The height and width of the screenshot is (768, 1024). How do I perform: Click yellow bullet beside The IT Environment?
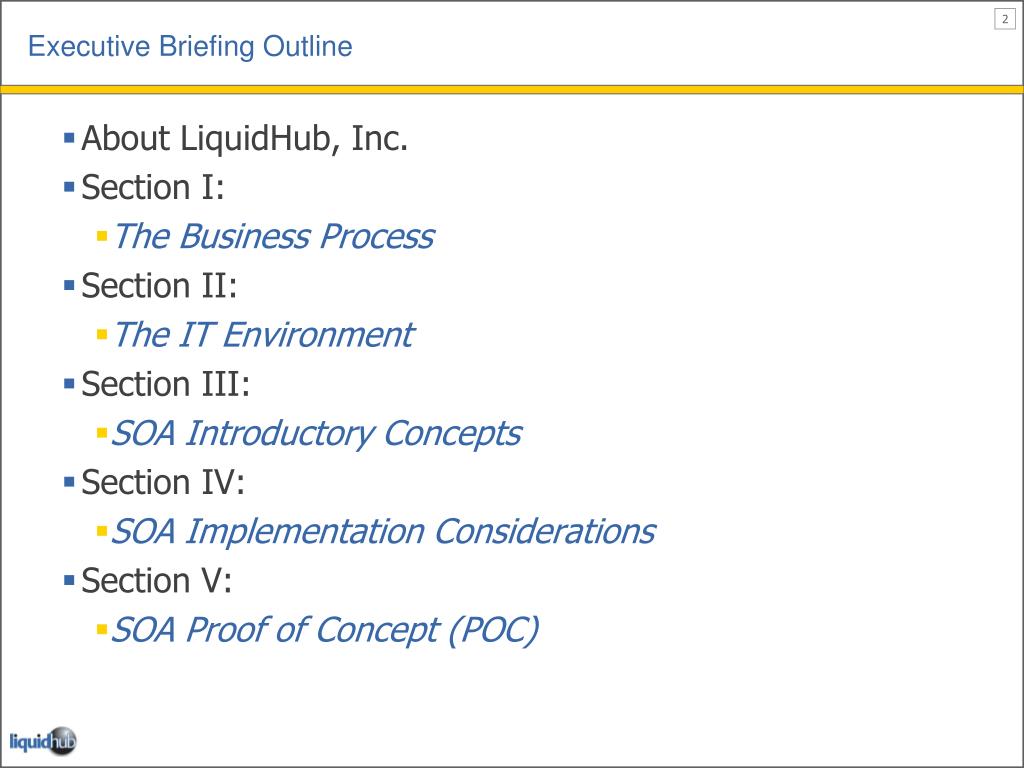tap(102, 335)
